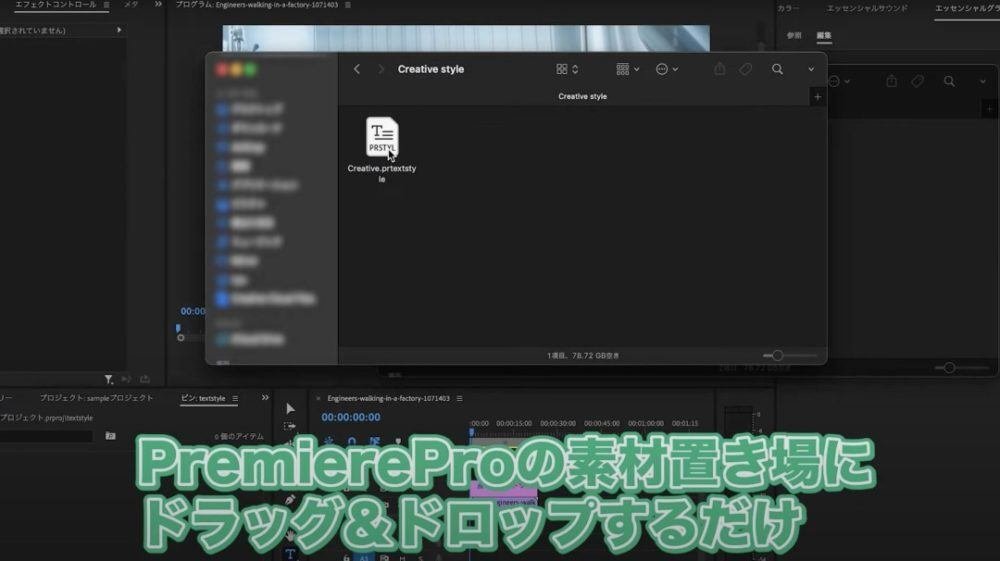
Task: Open the Color panel tab
Action: (788, 8)
